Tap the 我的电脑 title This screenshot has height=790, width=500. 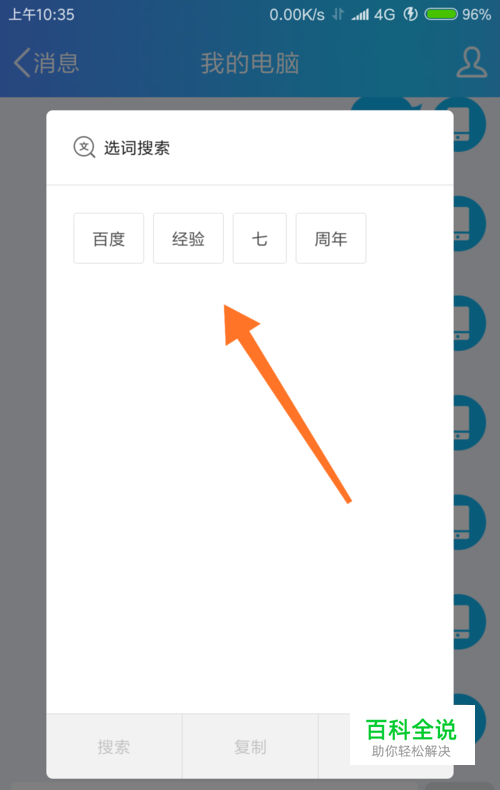250,63
